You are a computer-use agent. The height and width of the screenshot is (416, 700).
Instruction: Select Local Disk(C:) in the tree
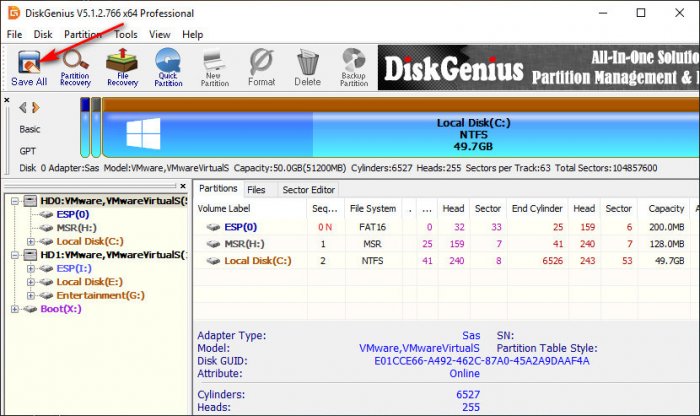90,241
